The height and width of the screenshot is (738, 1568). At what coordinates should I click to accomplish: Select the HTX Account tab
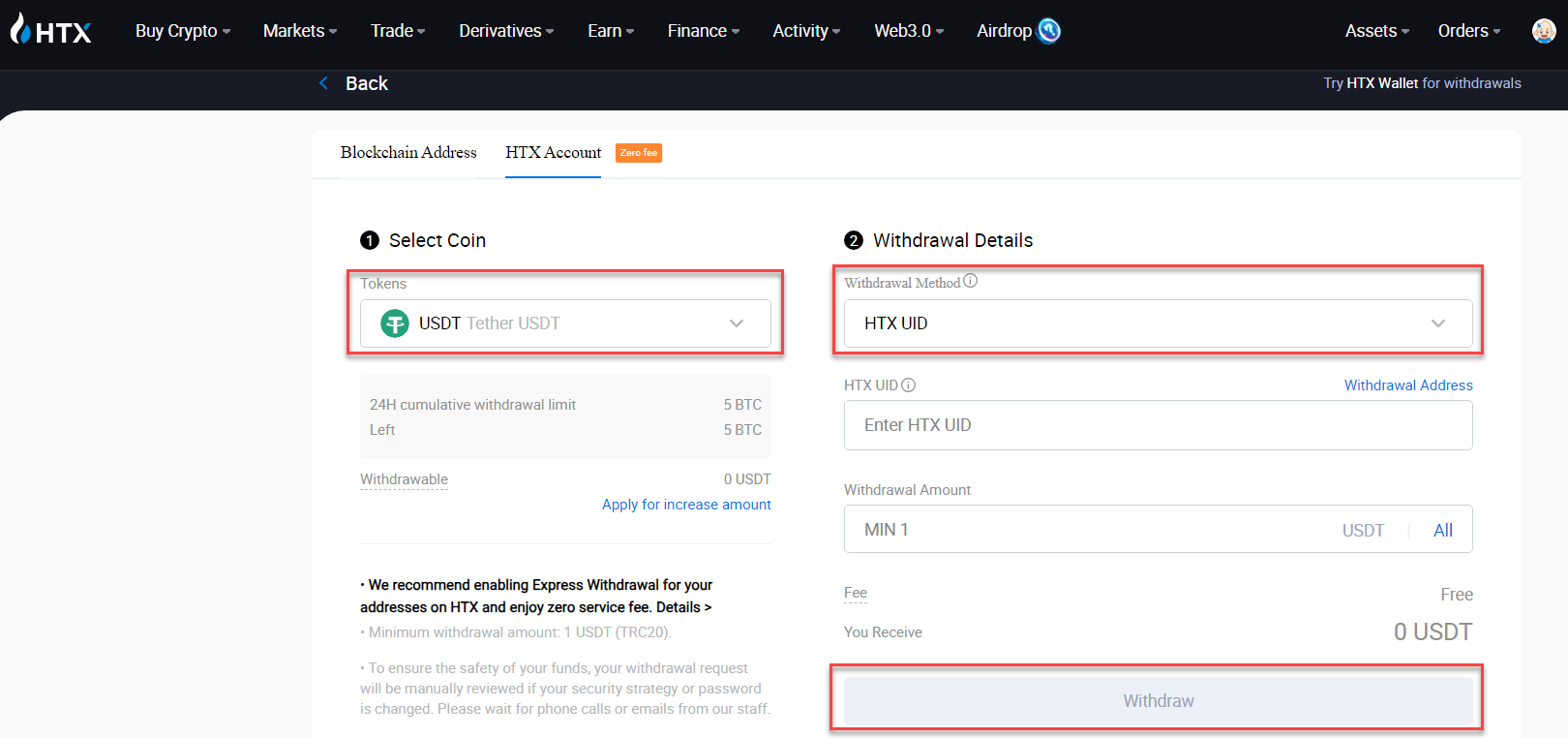(x=553, y=152)
